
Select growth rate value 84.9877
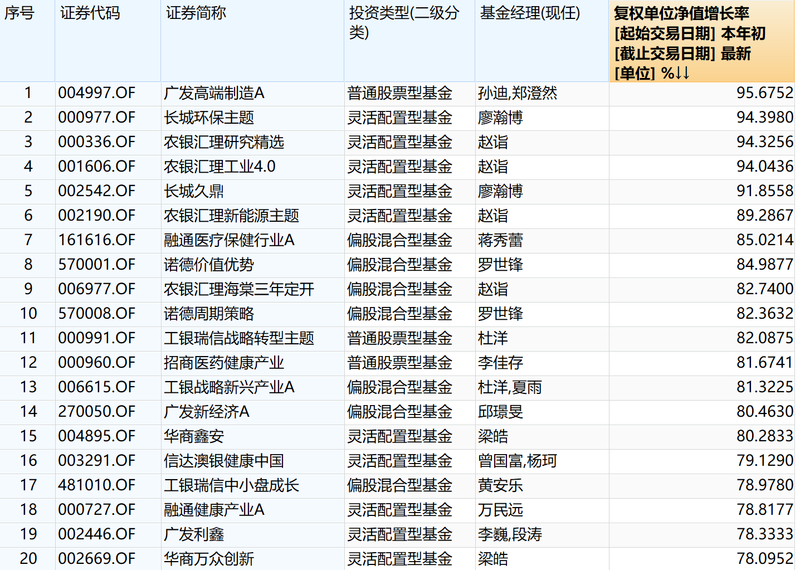[765, 265]
